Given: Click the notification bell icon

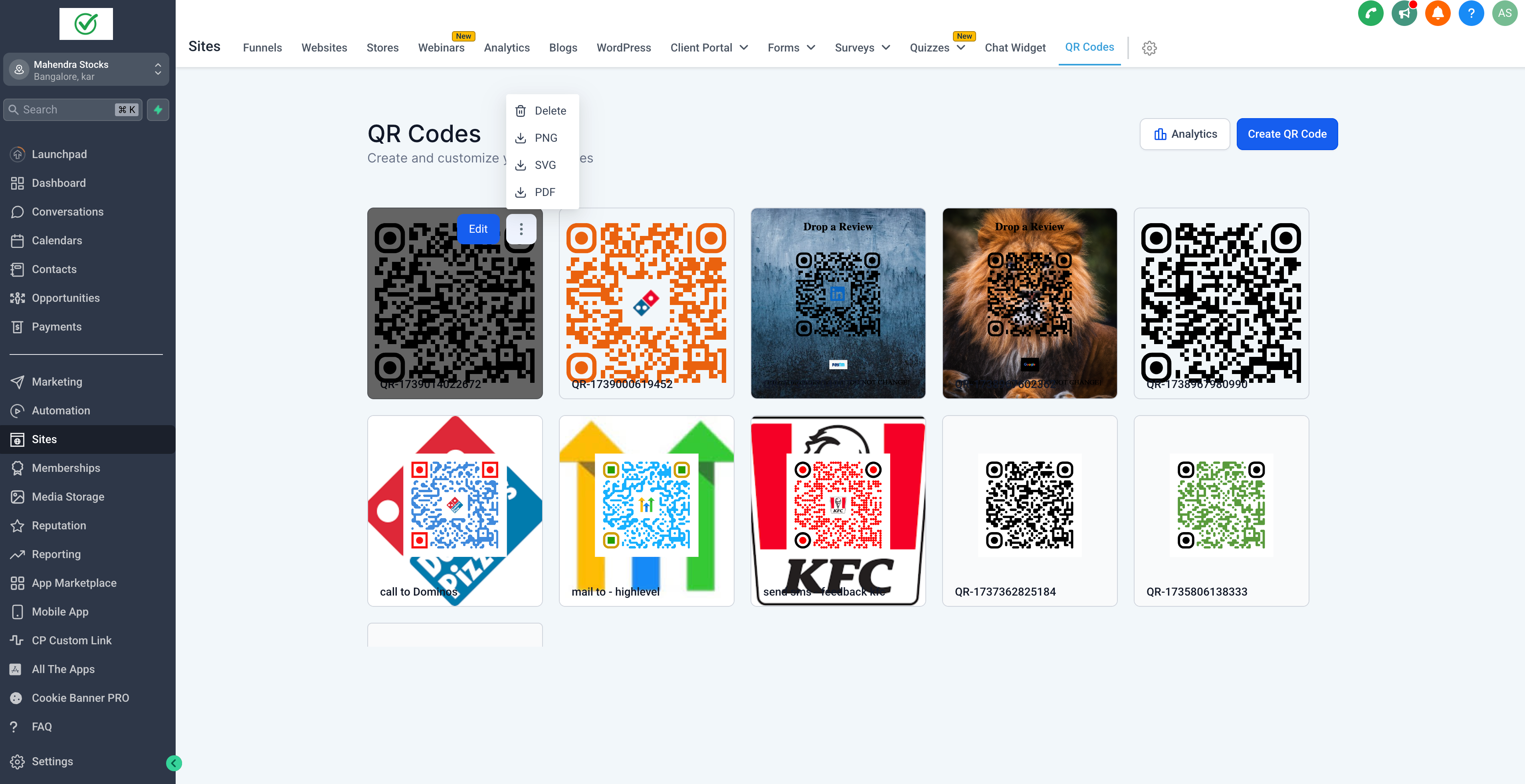Looking at the screenshot, I should 1438,13.
